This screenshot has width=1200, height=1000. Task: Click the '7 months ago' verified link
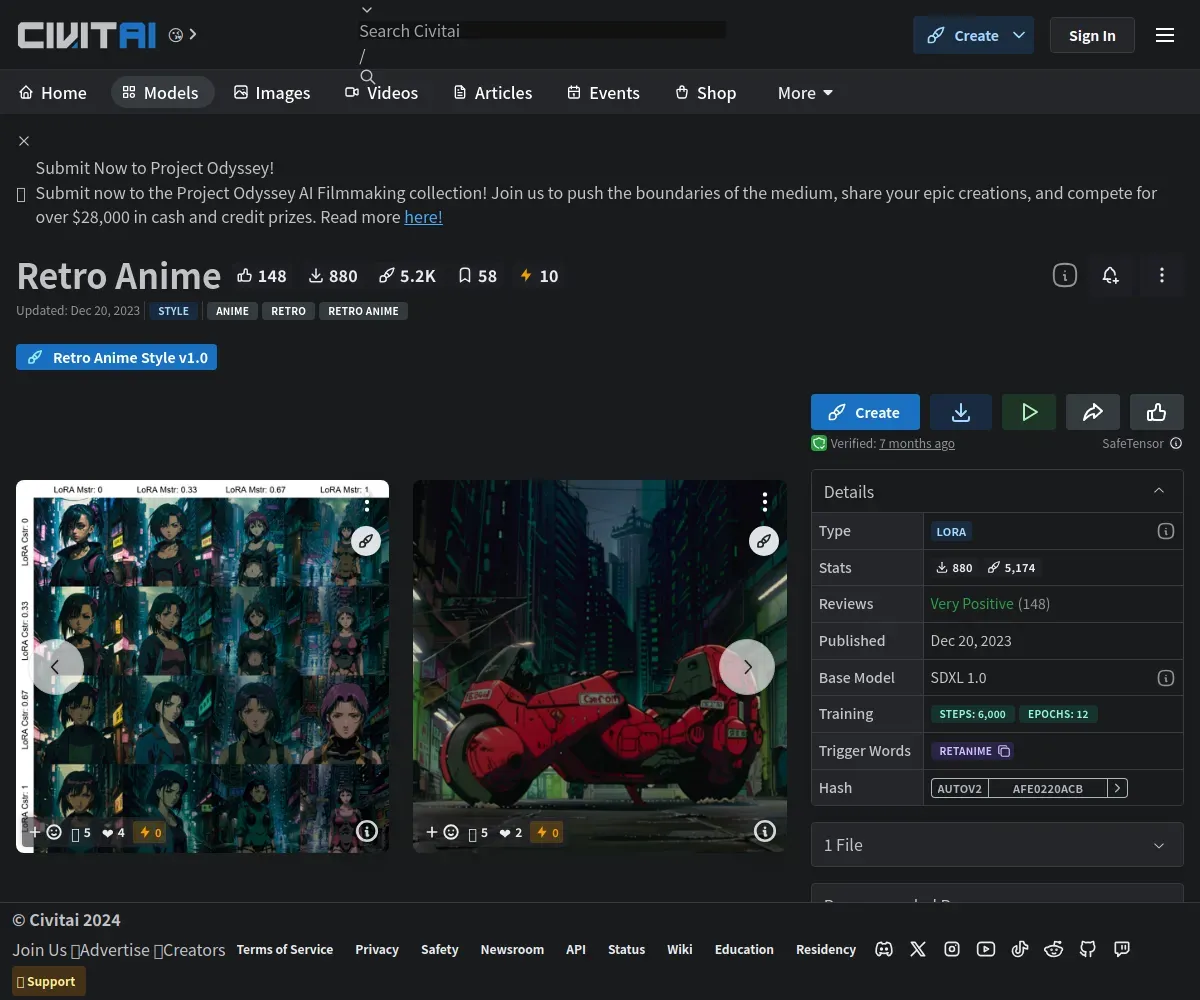[x=917, y=443]
